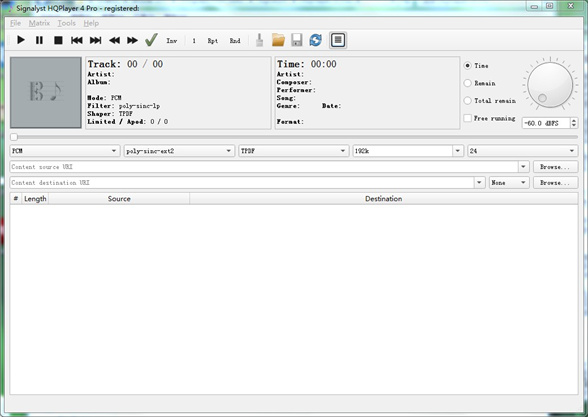Click the Destination column header
This screenshot has height=417, width=588.
(384, 199)
